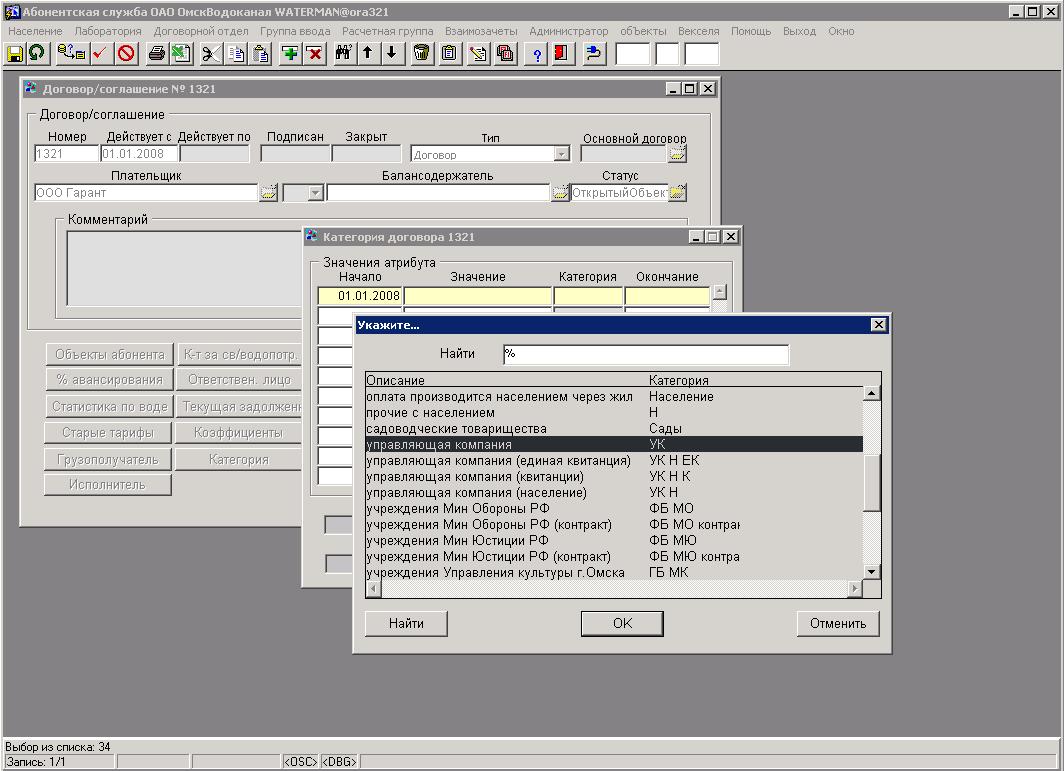
Task: Click the red X delete record icon
Action: click(x=315, y=54)
